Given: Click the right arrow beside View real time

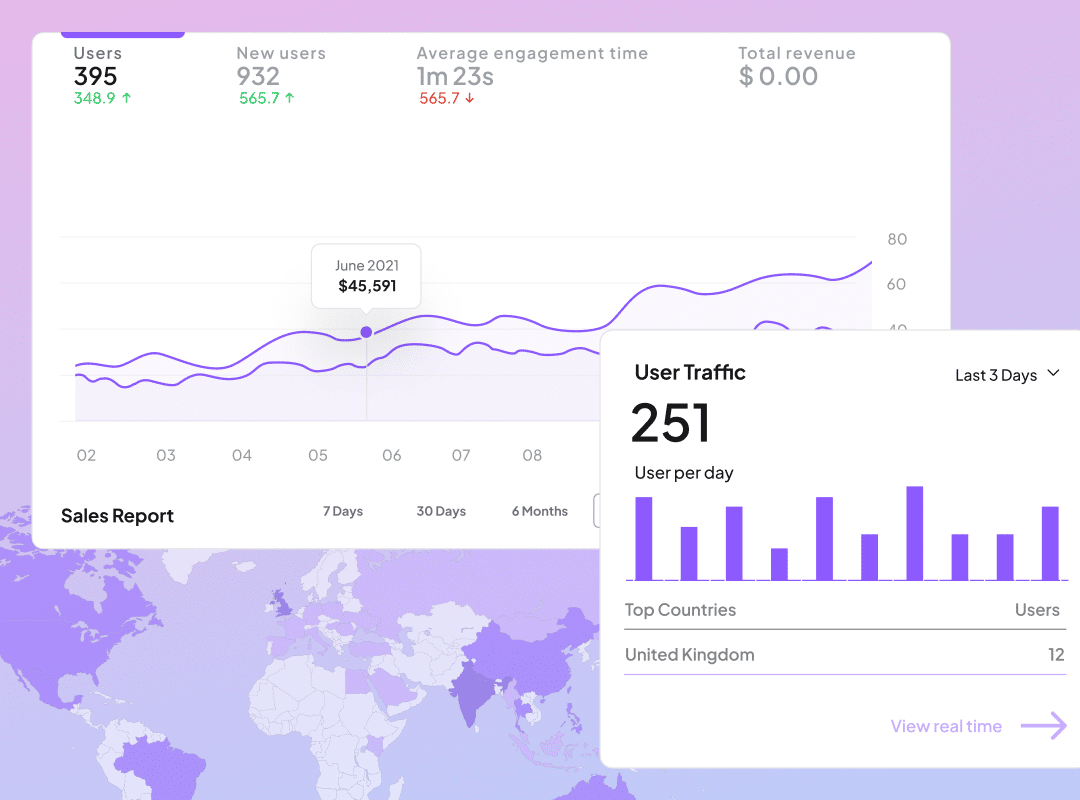Looking at the screenshot, I should (1043, 726).
